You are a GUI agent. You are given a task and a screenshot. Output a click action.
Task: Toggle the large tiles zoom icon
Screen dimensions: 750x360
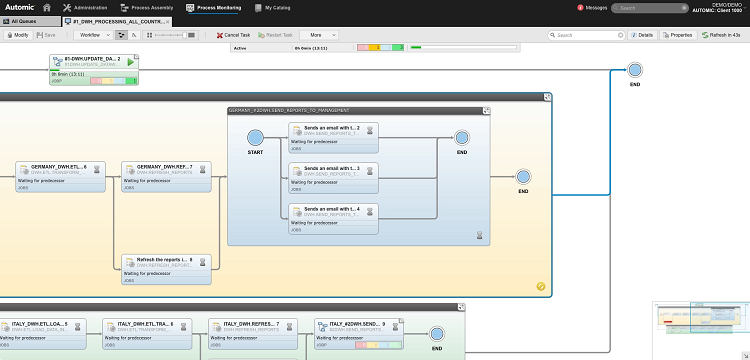[x=192, y=35]
